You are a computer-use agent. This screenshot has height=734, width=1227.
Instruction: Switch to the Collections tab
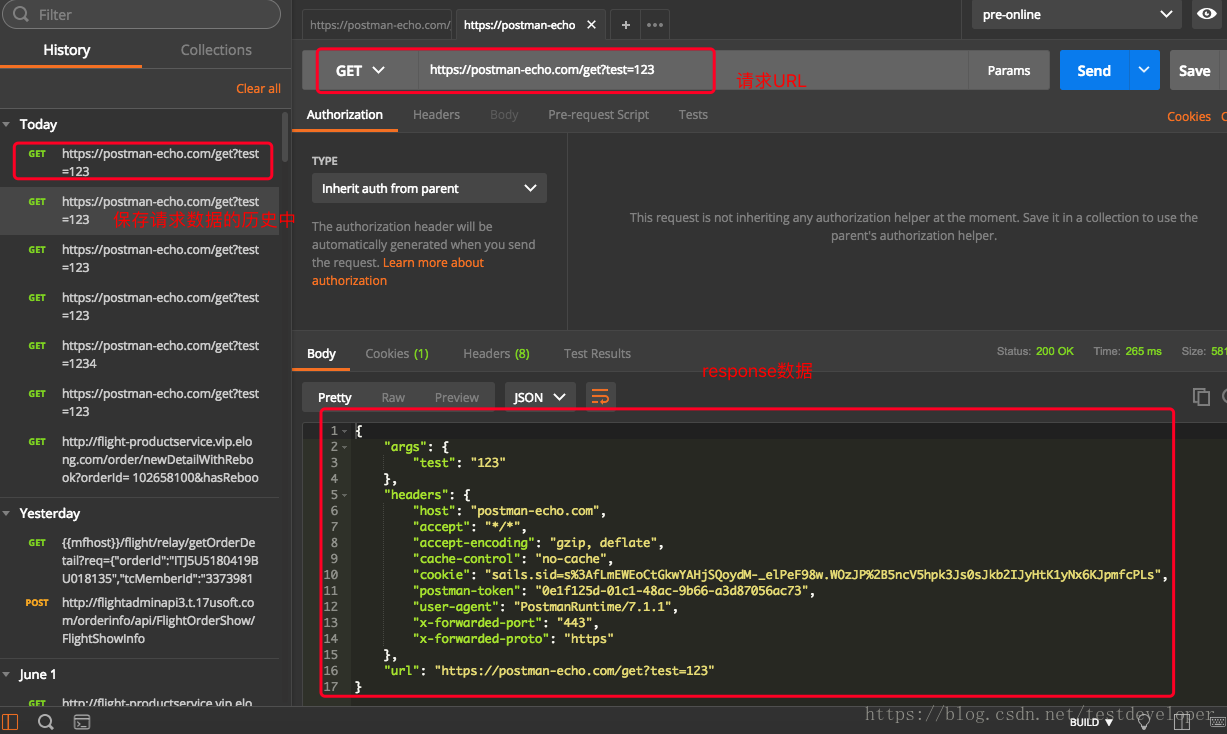coord(216,50)
